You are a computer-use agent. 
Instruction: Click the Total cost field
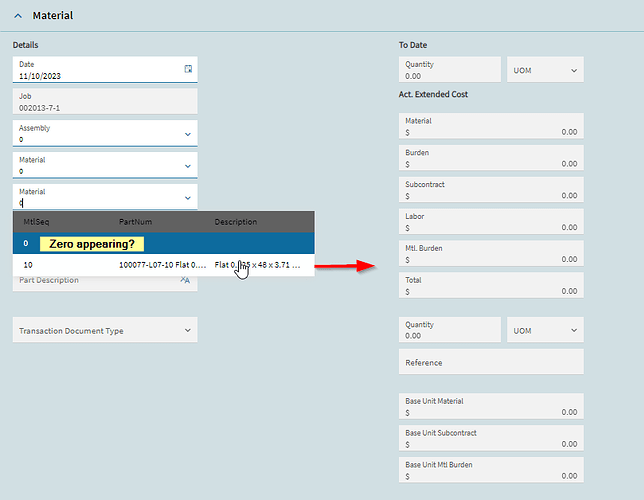click(x=491, y=285)
